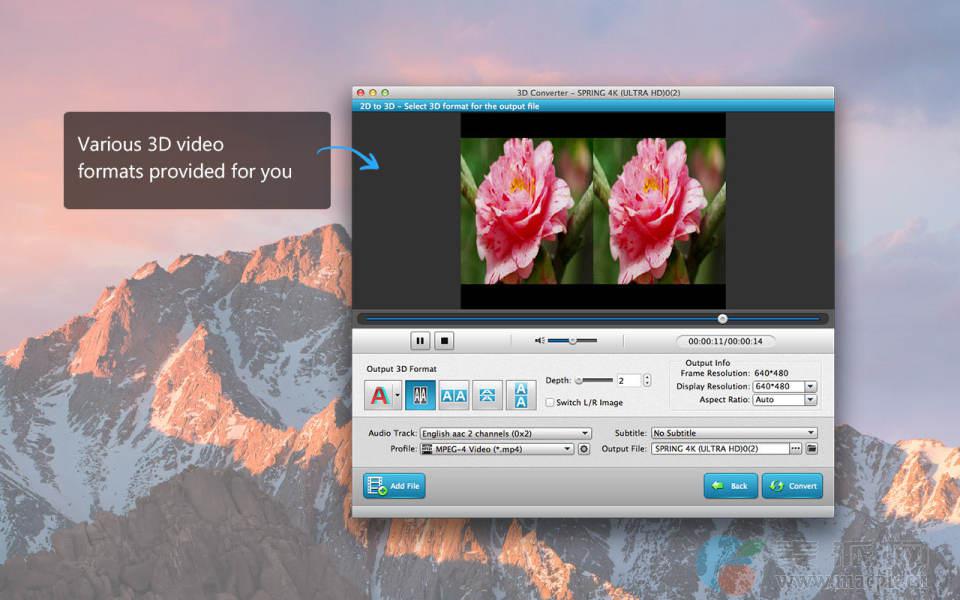Select the Anaglyph 3D format icon
960x600 pixels.
point(379,396)
